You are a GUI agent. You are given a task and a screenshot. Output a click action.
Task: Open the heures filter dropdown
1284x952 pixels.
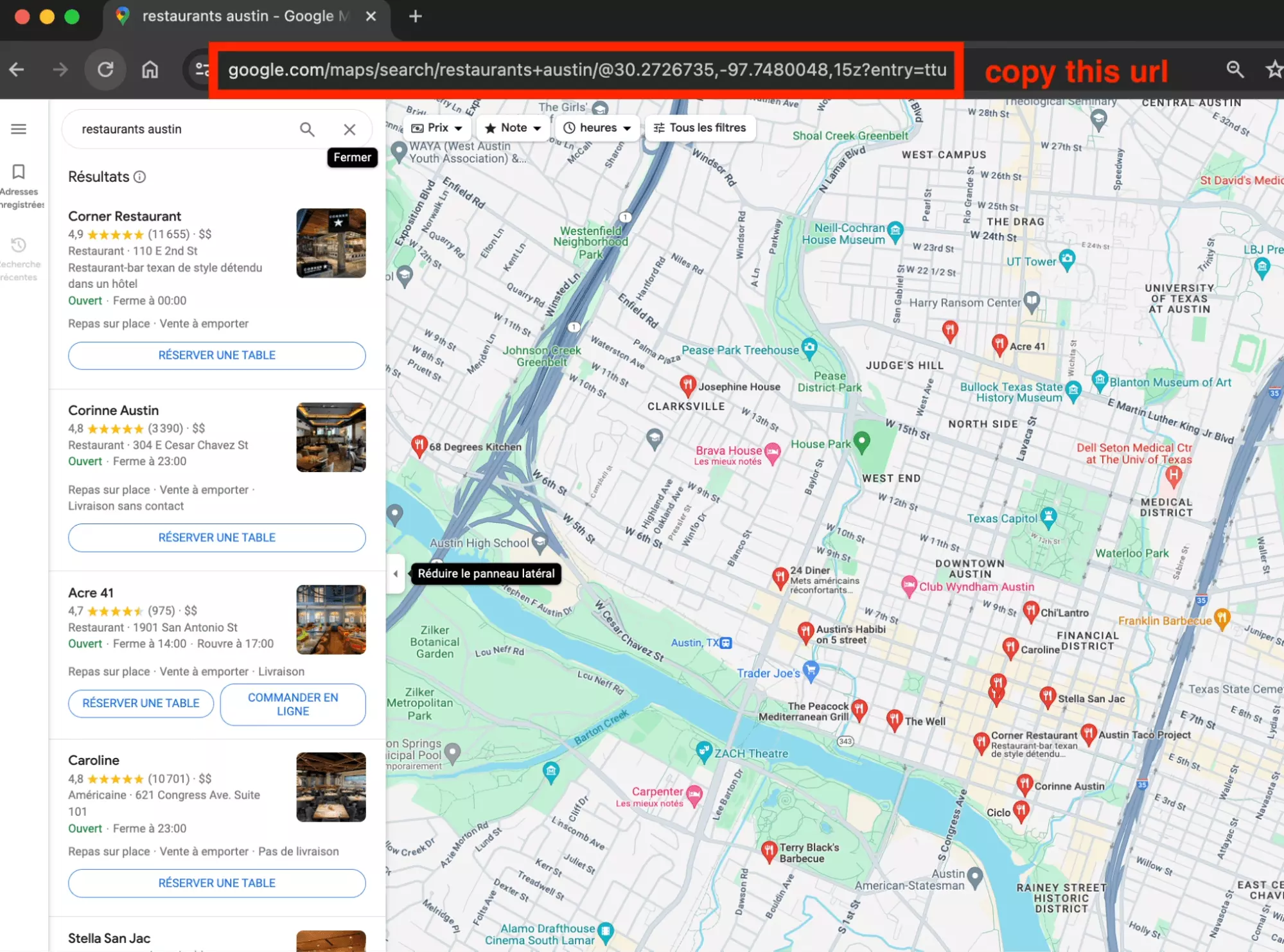tap(597, 127)
